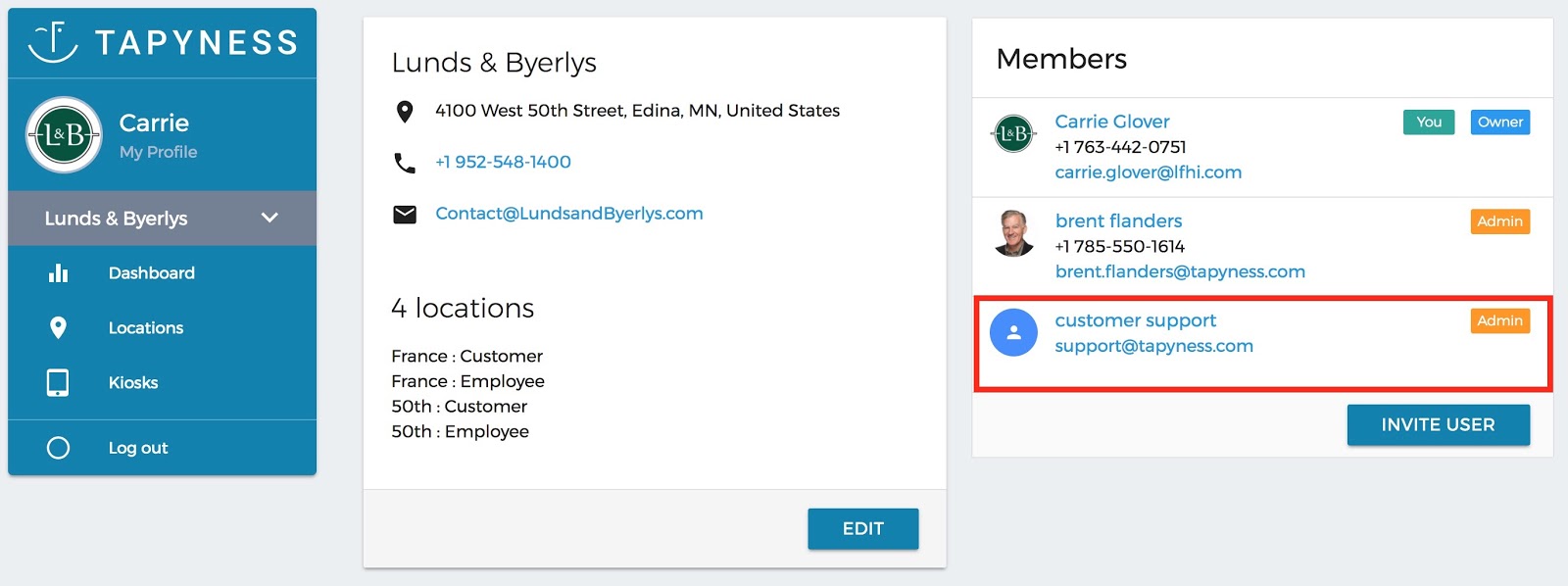Open Carrie's L&B profile avatar

[64, 135]
